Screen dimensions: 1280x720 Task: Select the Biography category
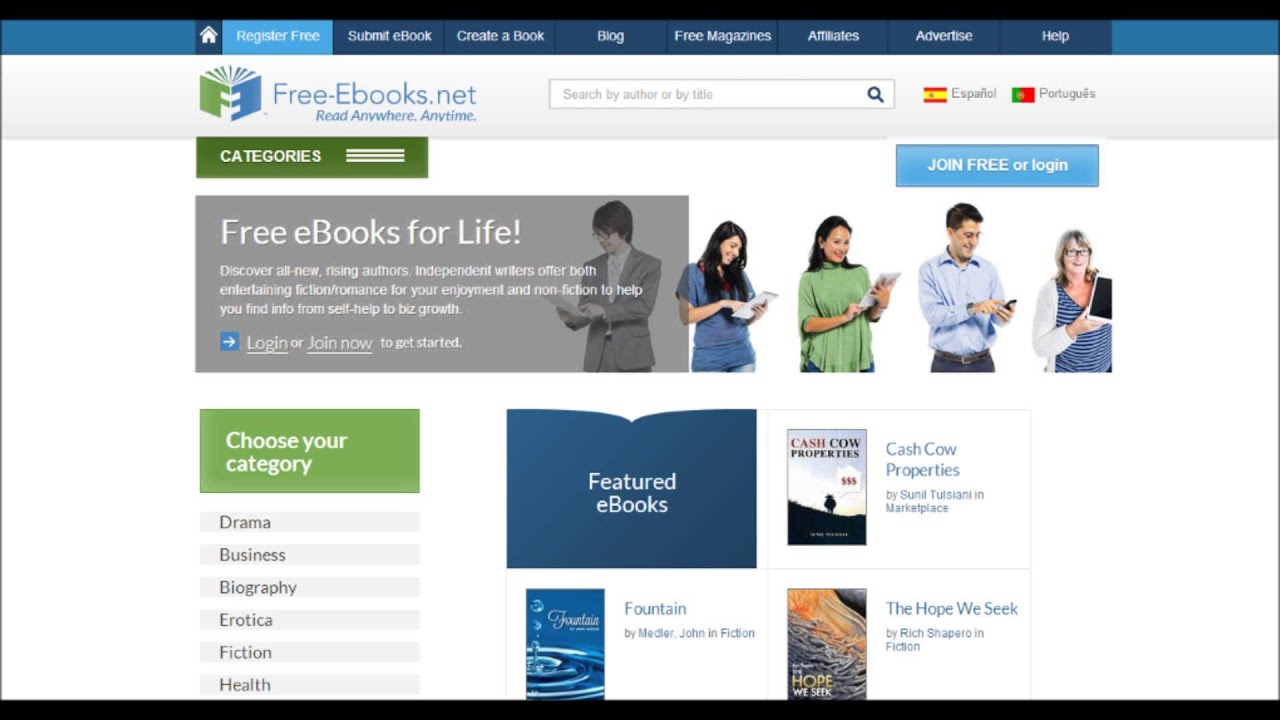click(310, 587)
